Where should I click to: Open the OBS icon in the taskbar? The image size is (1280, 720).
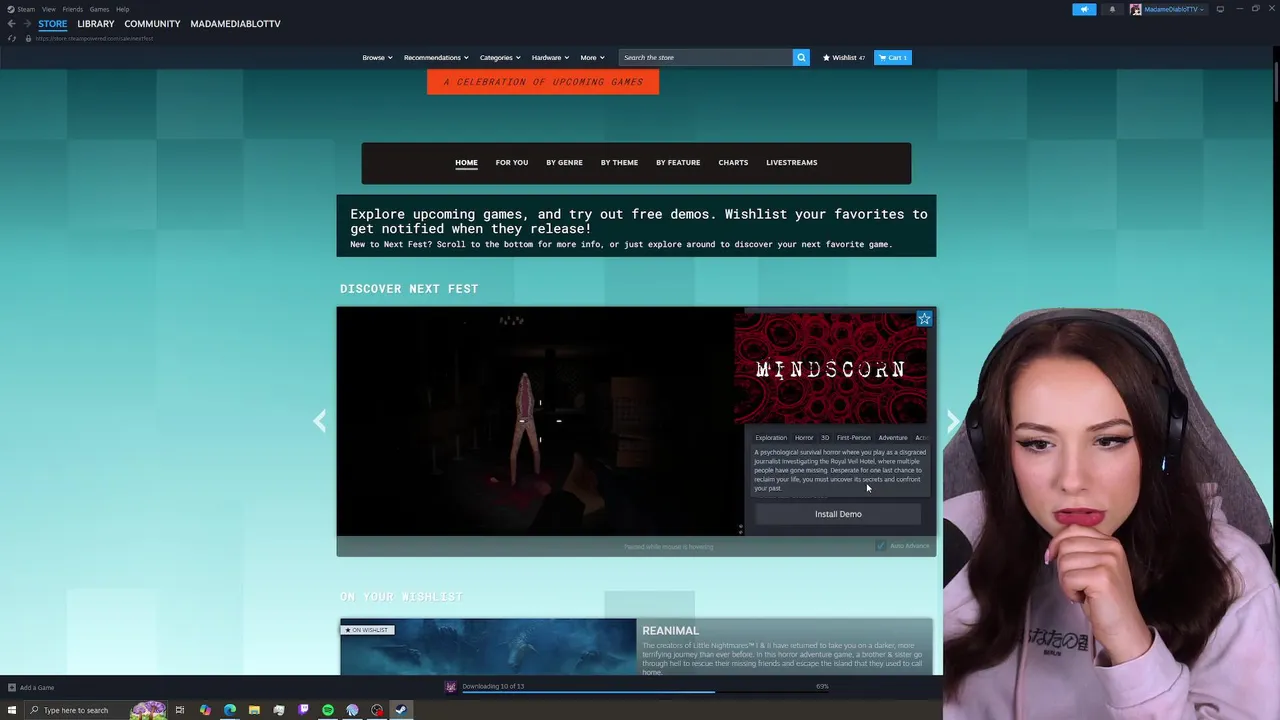click(377, 710)
